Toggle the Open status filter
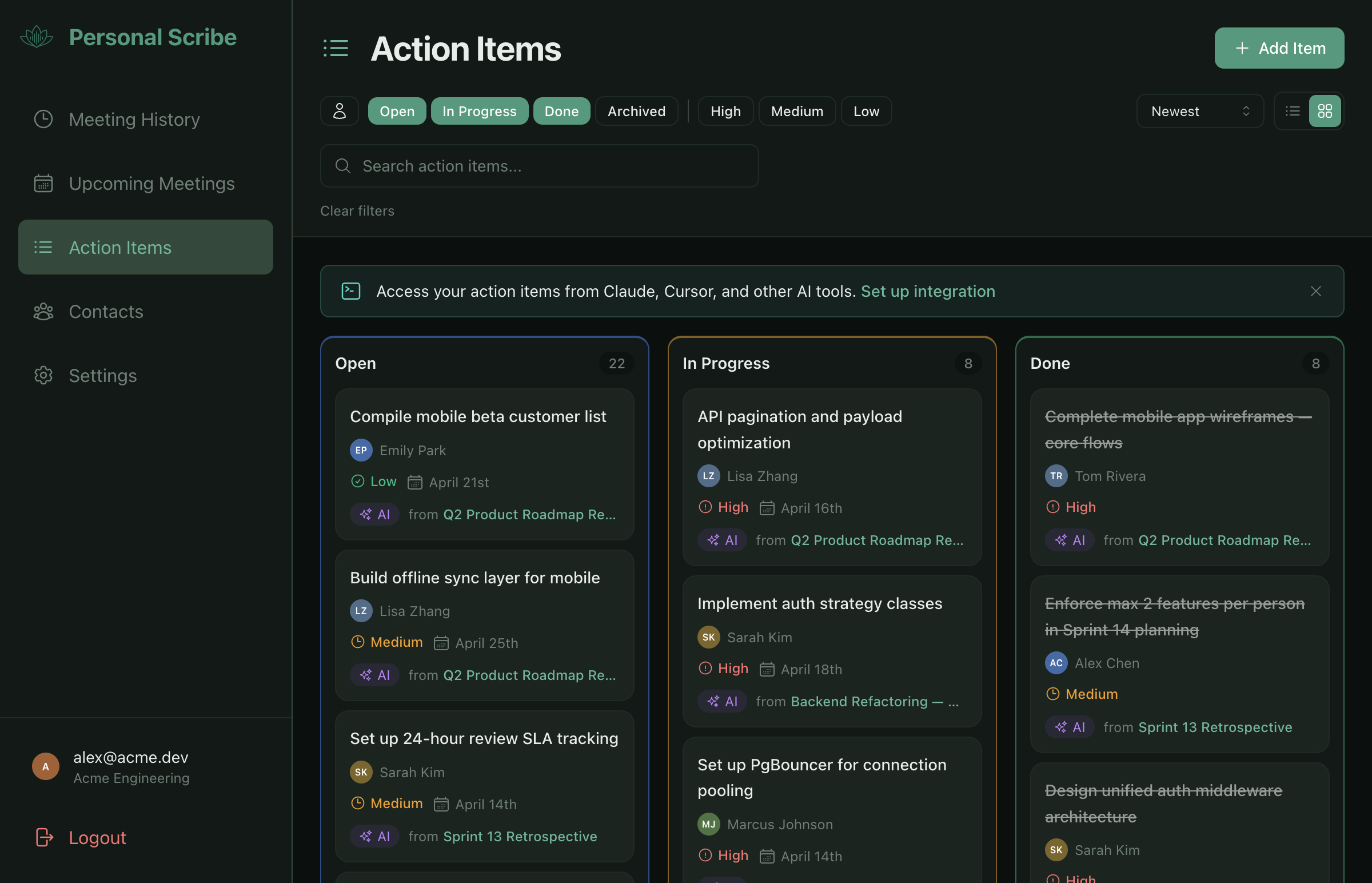This screenshot has width=1372, height=883. (397, 112)
